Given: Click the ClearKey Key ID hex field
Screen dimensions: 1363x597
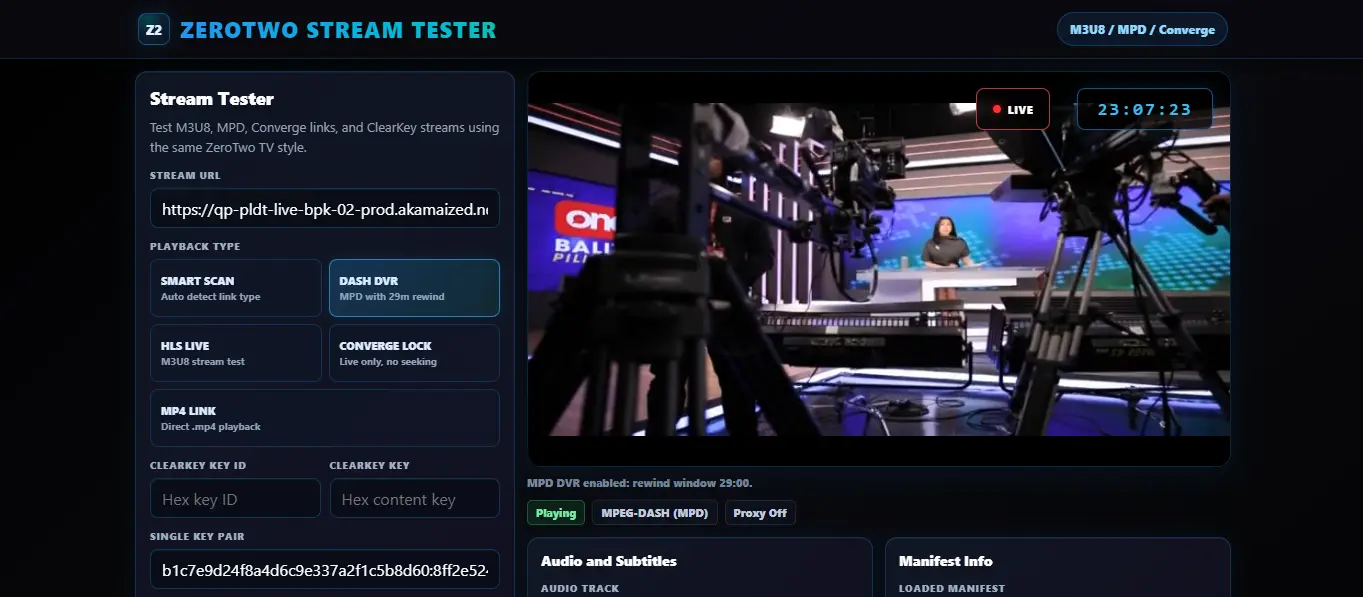Looking at the screenshot, I should click(x=235, y=498).
